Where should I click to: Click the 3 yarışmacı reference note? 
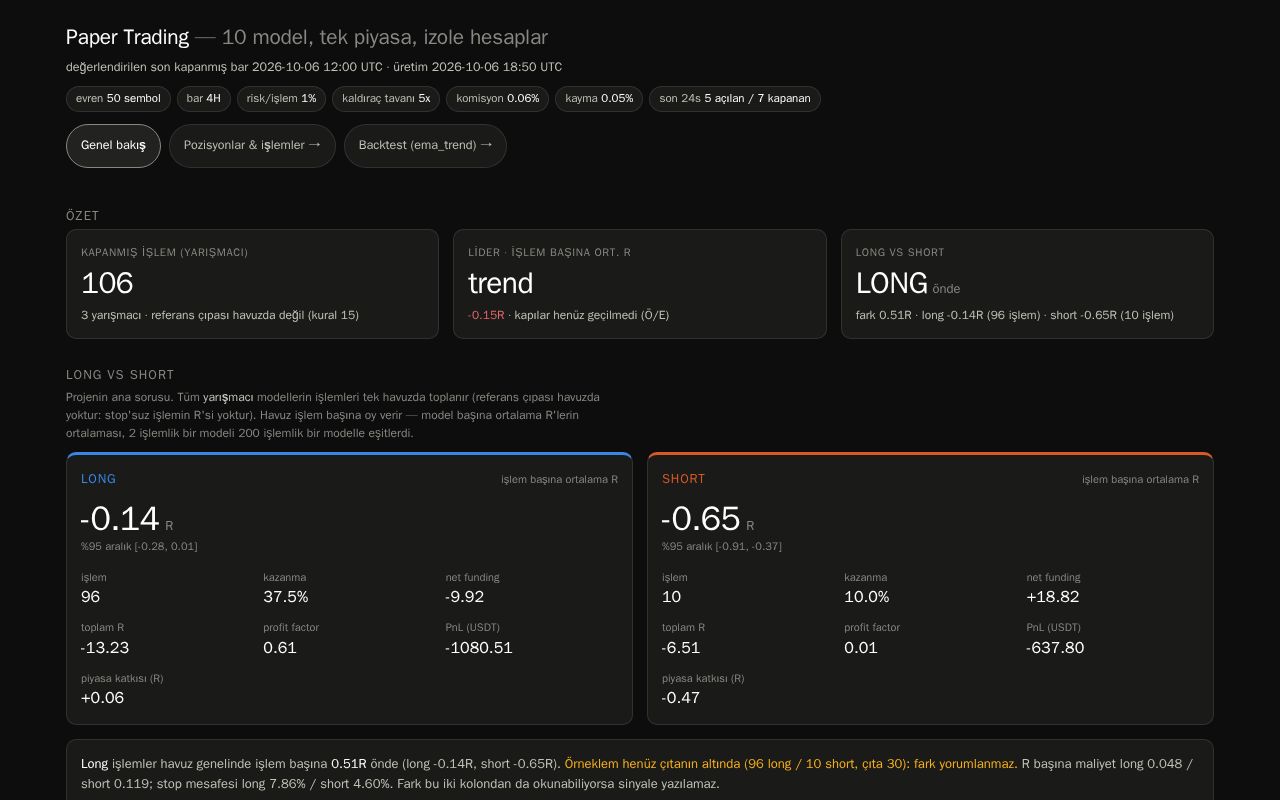(x=220, y=315)
